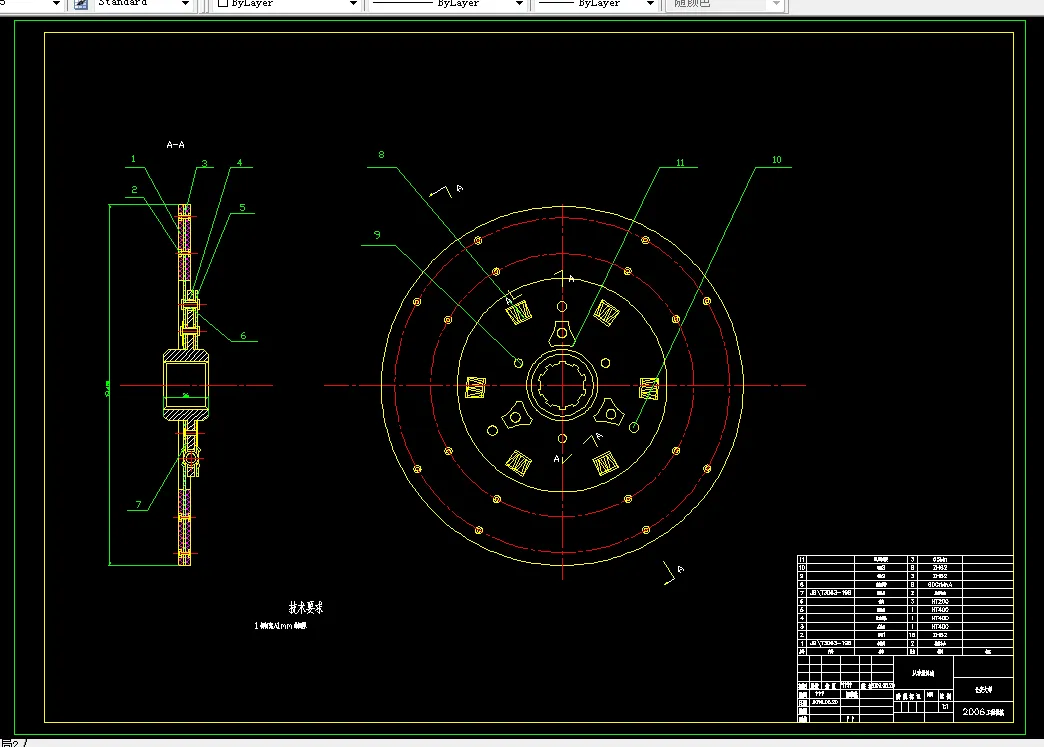Select part callout number 6 in the section view
Screen dimensions: 1044x747
(243, 336)
